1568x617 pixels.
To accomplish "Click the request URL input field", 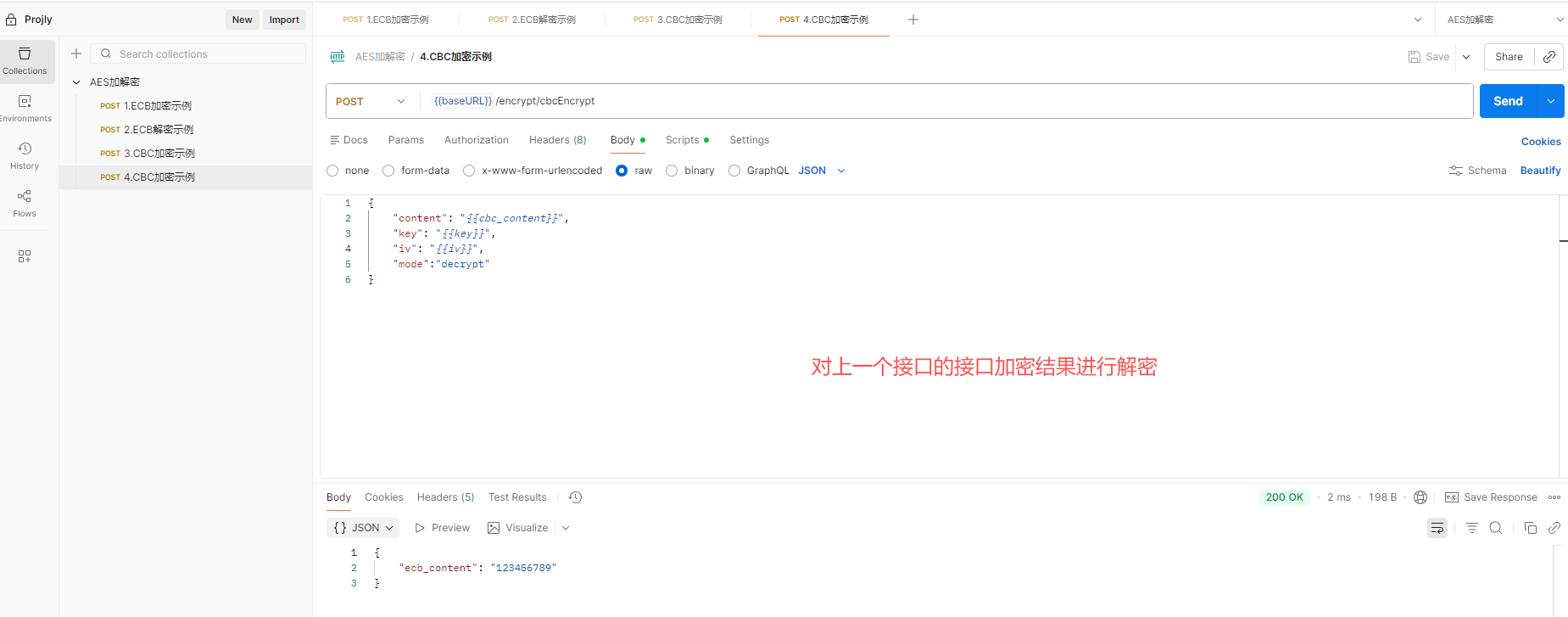I will tap(946, 101).
